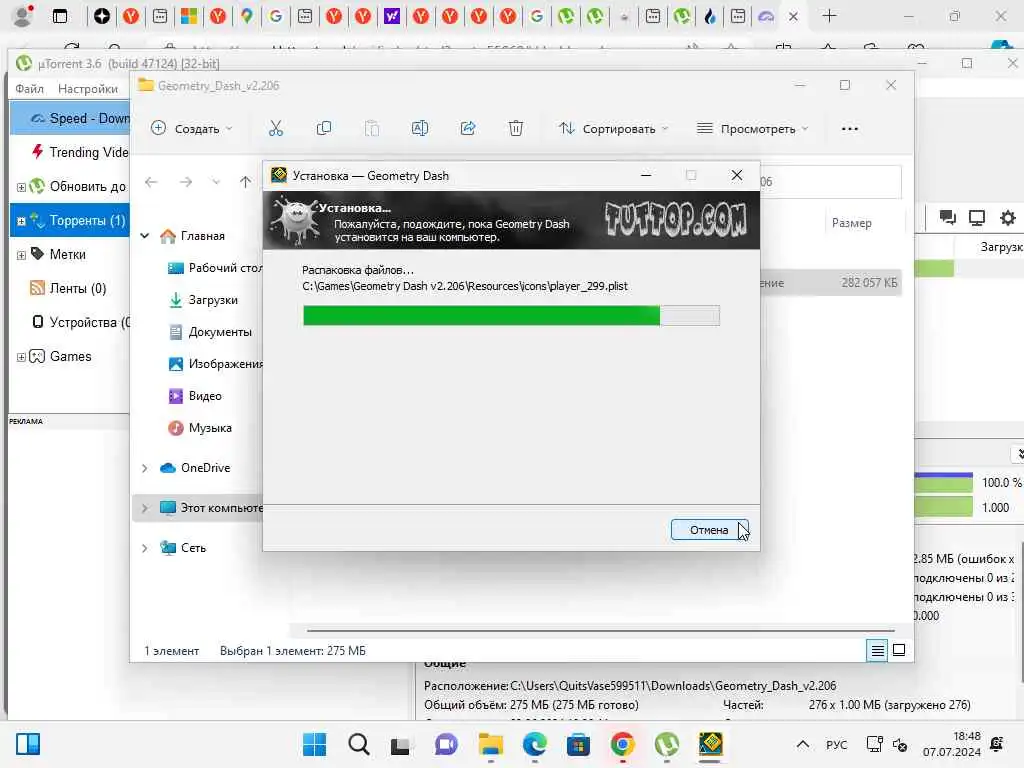
Task: Switch input language РУС indicator
Action: click(837, 744)
